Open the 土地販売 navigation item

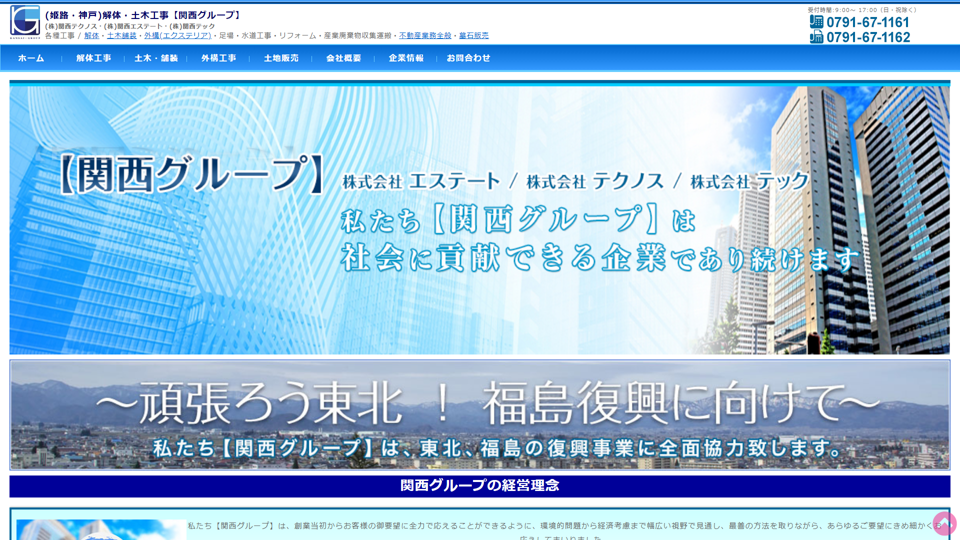[x=281, y=59]
